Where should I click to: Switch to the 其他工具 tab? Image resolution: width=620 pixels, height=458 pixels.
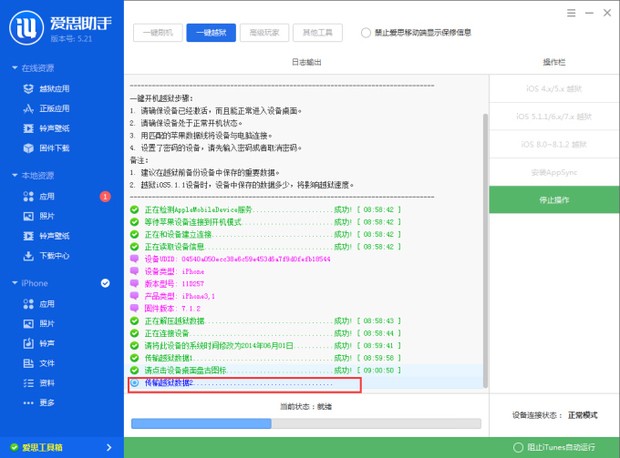click(318, 32)
